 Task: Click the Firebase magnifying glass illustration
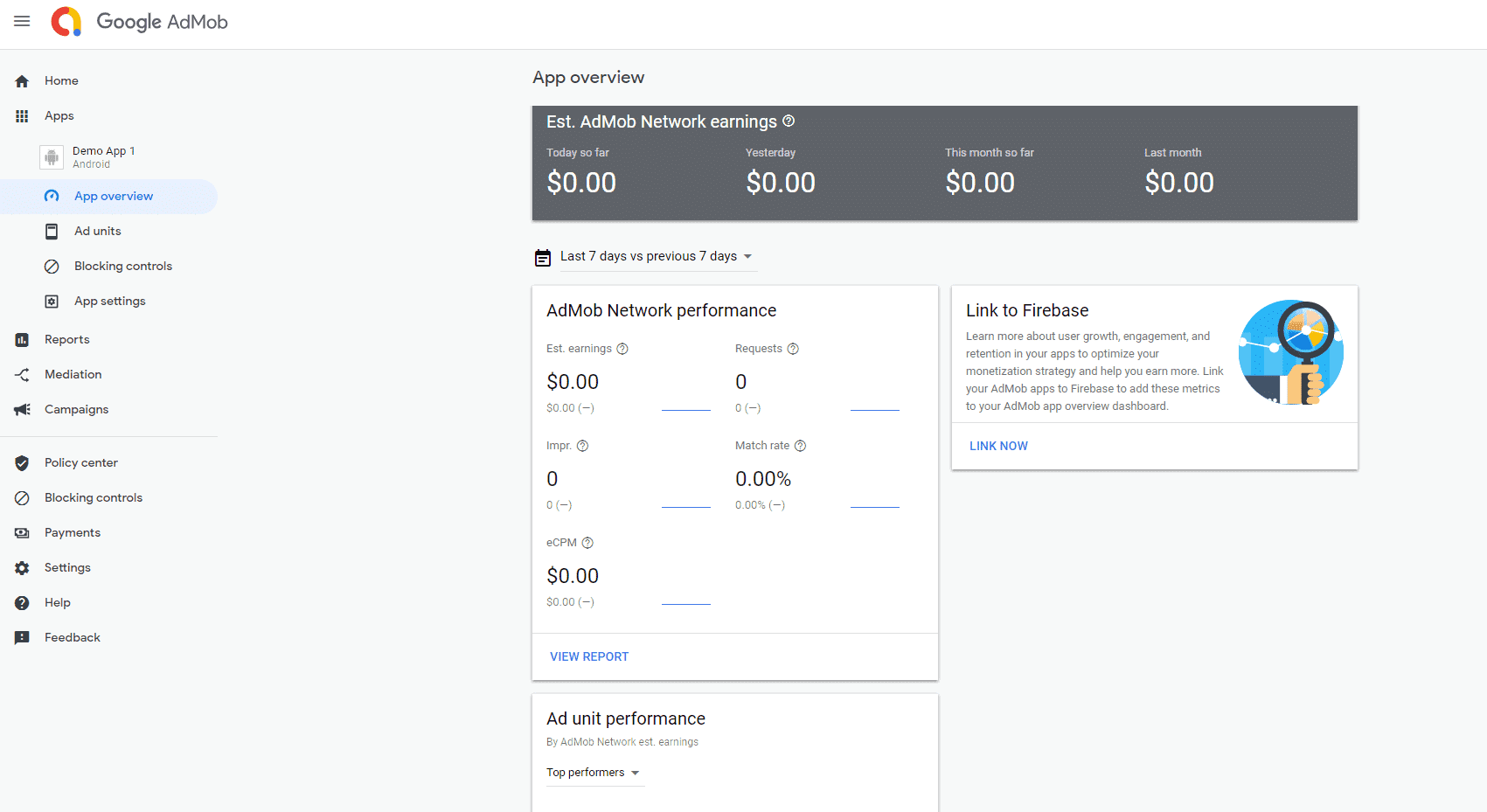(1291, 352)
